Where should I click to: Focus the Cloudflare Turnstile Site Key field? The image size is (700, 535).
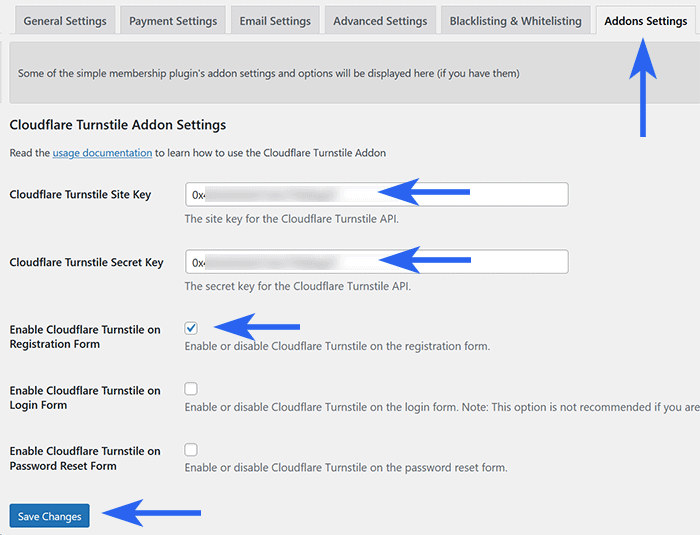tap(376, 195)
